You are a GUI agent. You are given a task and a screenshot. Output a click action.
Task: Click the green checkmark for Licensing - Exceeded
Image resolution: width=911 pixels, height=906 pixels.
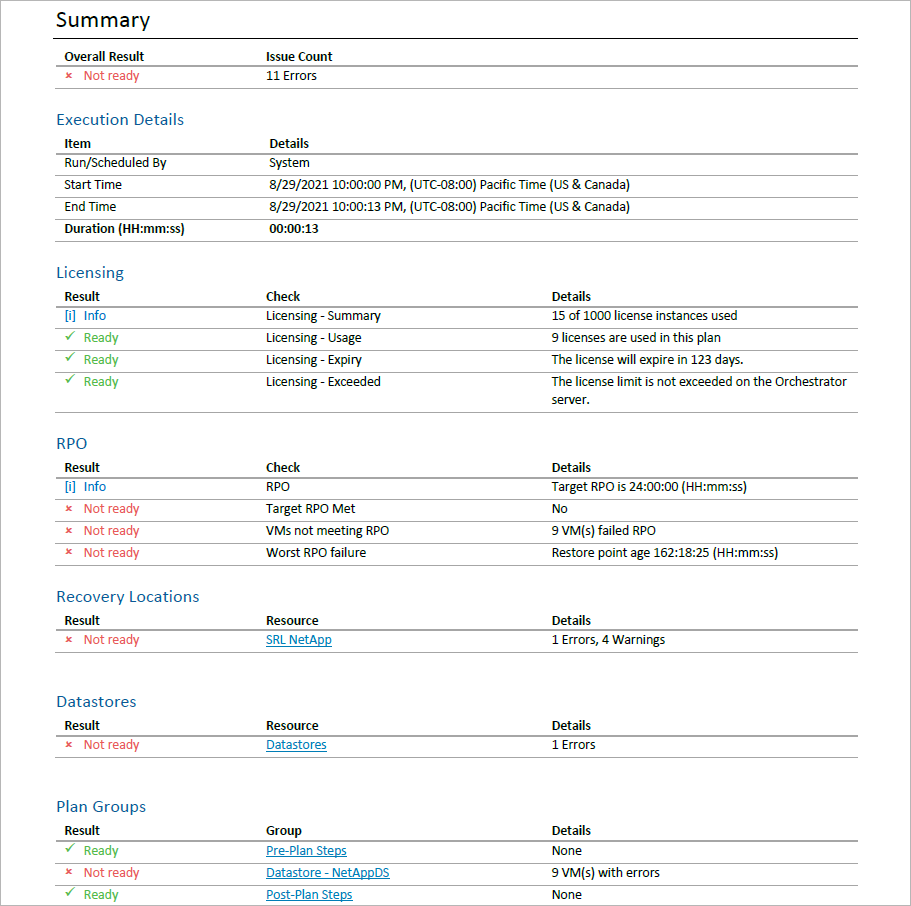click(70, 380)
